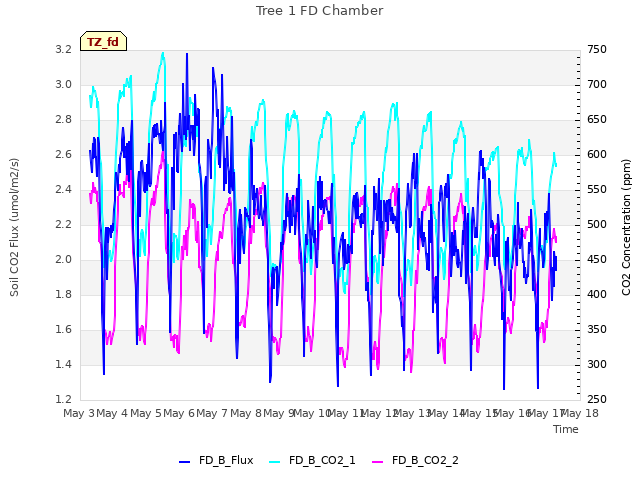
Task: Click the 2.2 left axis tick label
Action: click(63, 224)
